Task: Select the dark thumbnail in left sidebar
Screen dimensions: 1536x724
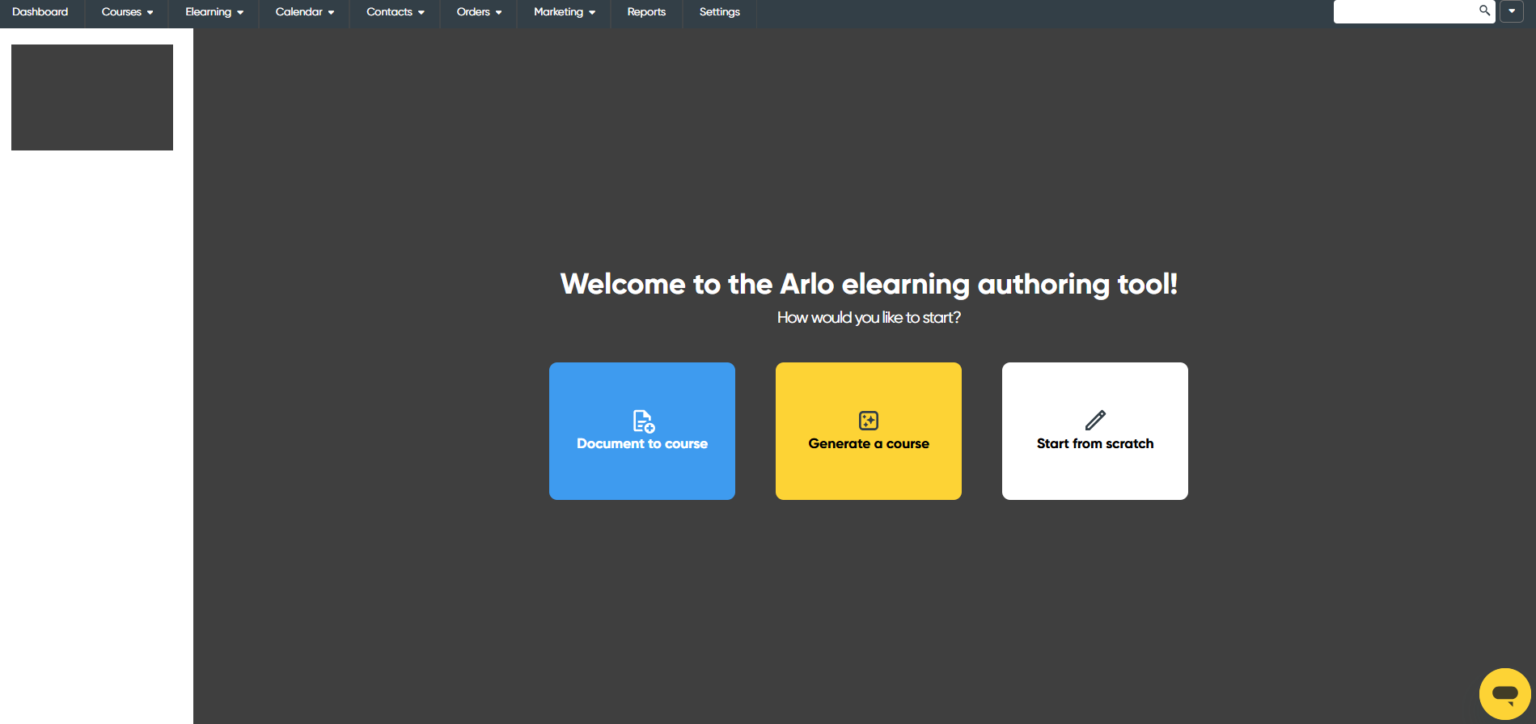Action: (92, 97)
